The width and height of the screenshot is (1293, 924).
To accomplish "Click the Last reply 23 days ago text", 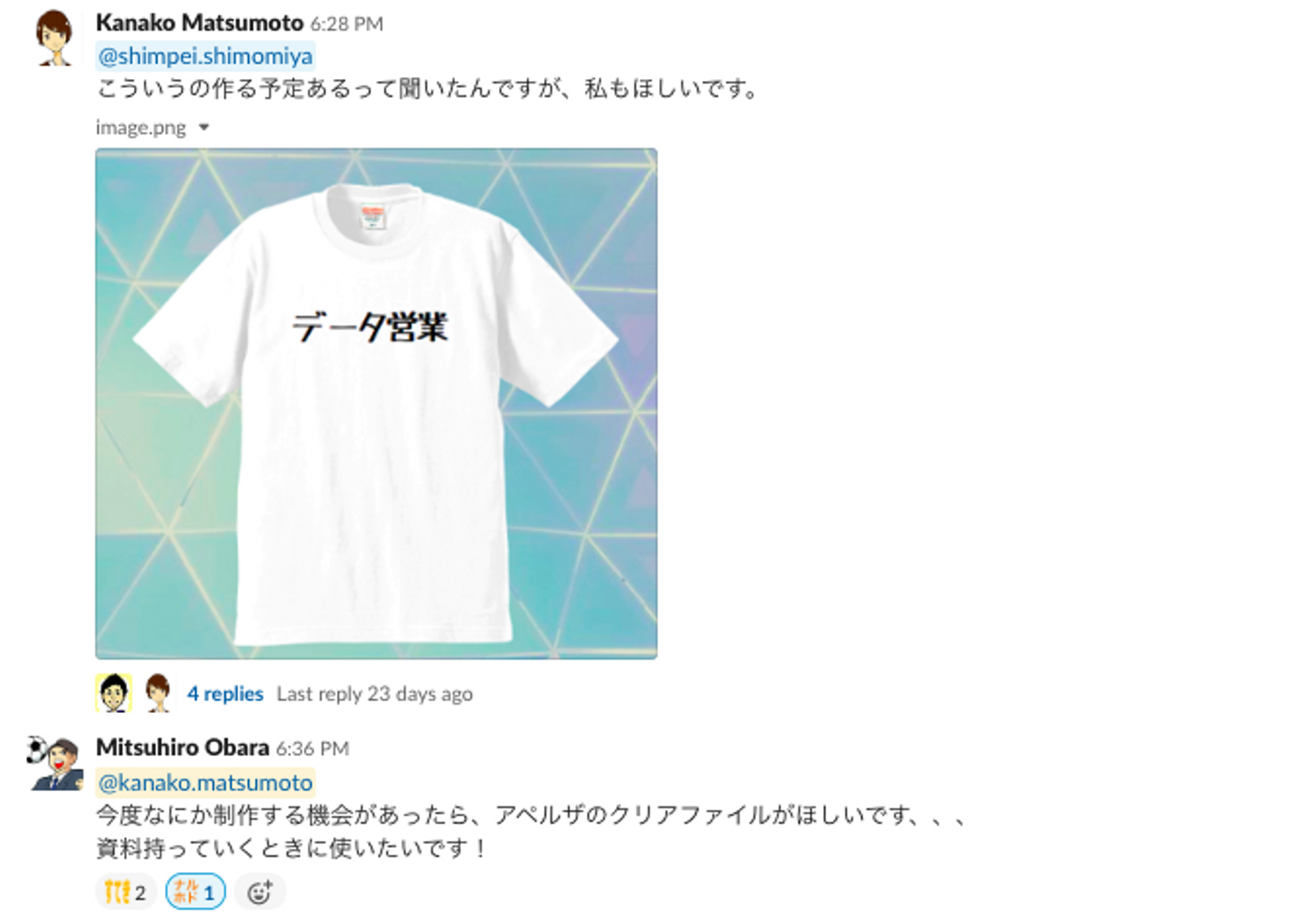I will (x=374, y=693).
